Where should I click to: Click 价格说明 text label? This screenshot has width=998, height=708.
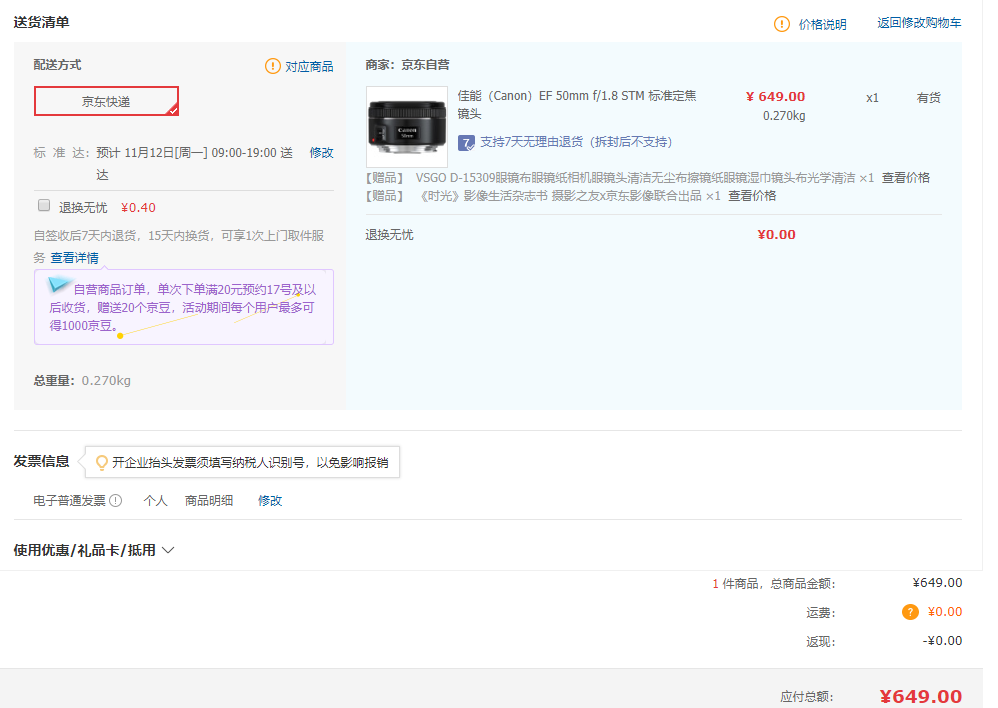(x=822, y=24)
